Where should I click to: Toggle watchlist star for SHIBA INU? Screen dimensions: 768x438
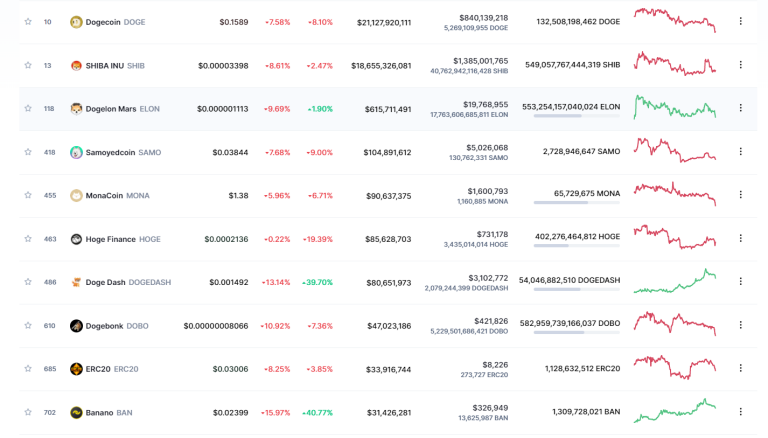(x=28, y=65)
